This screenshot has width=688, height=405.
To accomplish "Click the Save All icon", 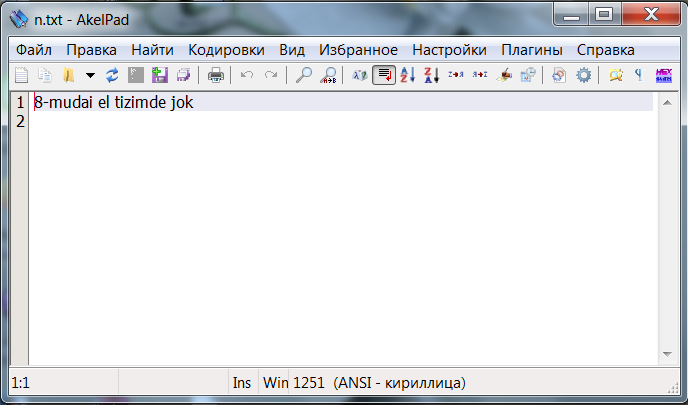I will (x=183, y=75).
